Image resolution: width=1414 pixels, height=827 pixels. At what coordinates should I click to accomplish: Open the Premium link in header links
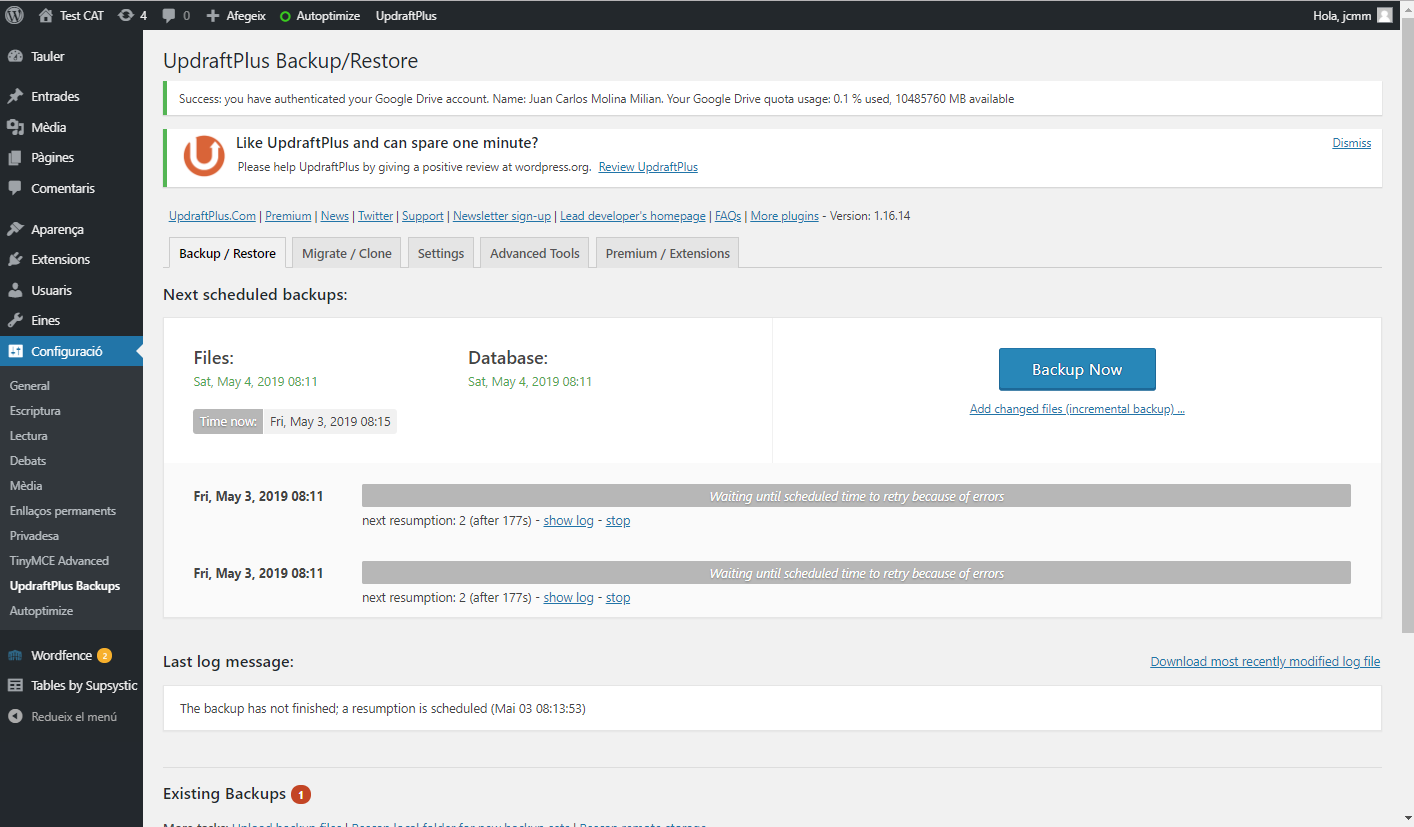(288, 215)
